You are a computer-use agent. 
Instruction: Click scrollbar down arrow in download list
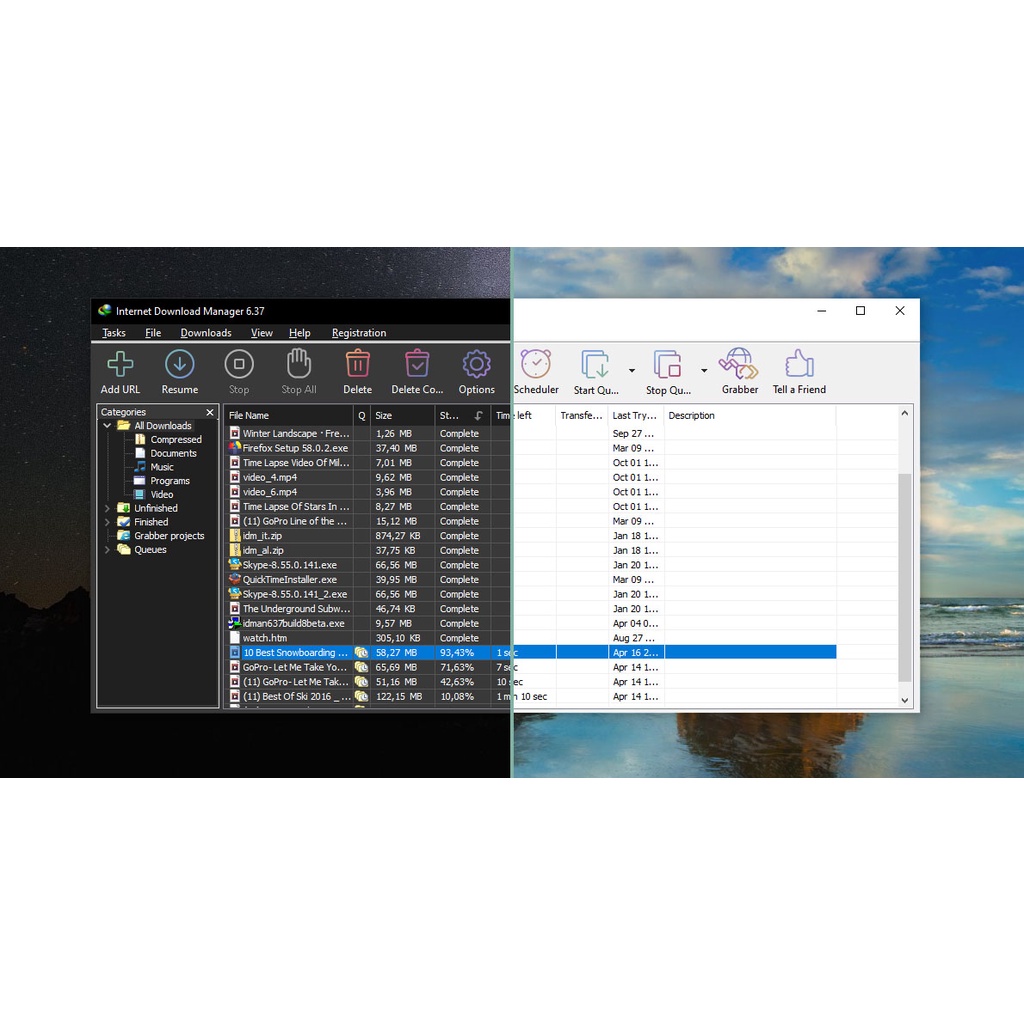click(x=904, y=700)
